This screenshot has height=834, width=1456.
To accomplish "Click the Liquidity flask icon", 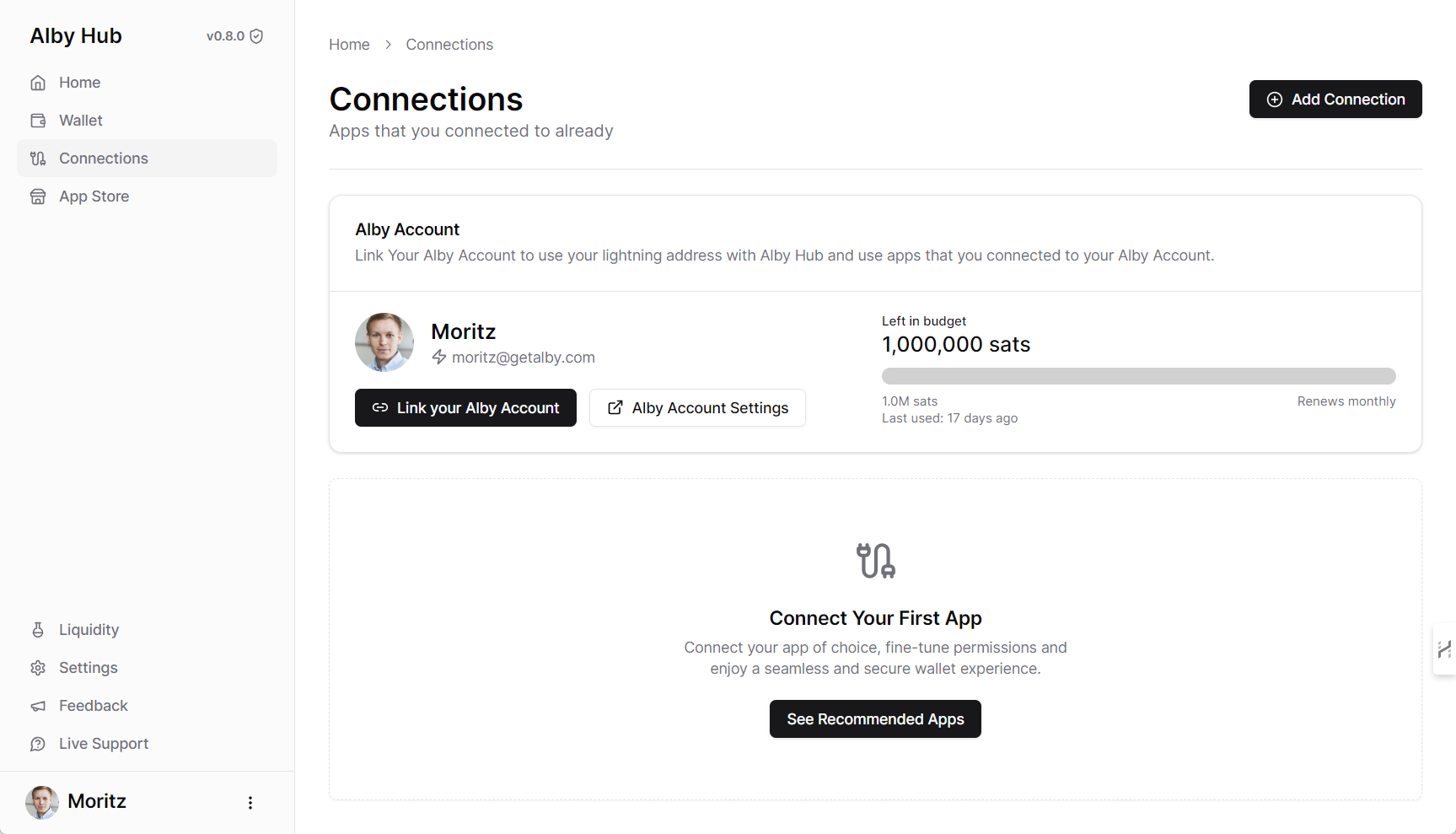I will [38, 630].
